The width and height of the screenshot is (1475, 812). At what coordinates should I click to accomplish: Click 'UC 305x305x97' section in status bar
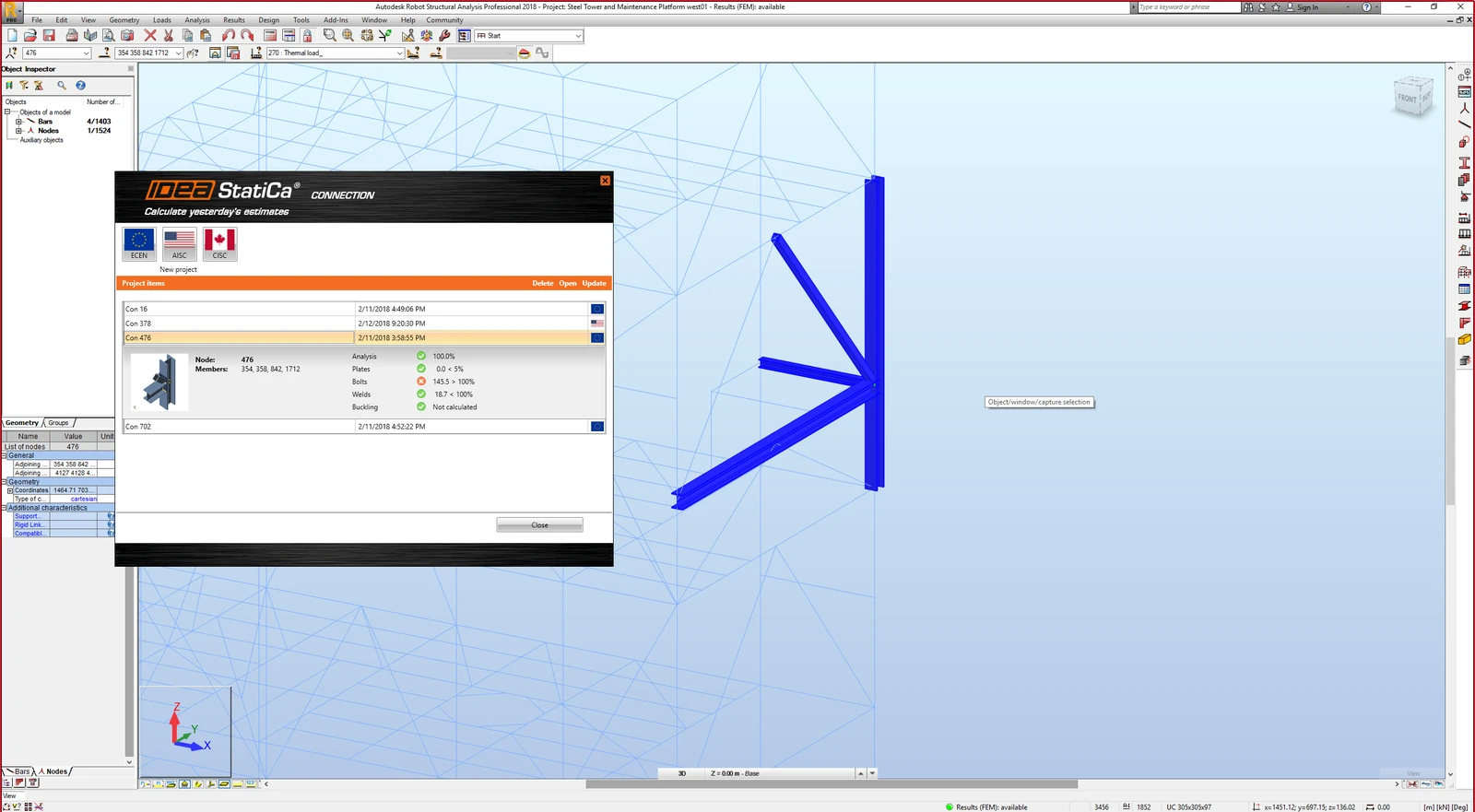pyautogui.click(x=1188, y=807)
